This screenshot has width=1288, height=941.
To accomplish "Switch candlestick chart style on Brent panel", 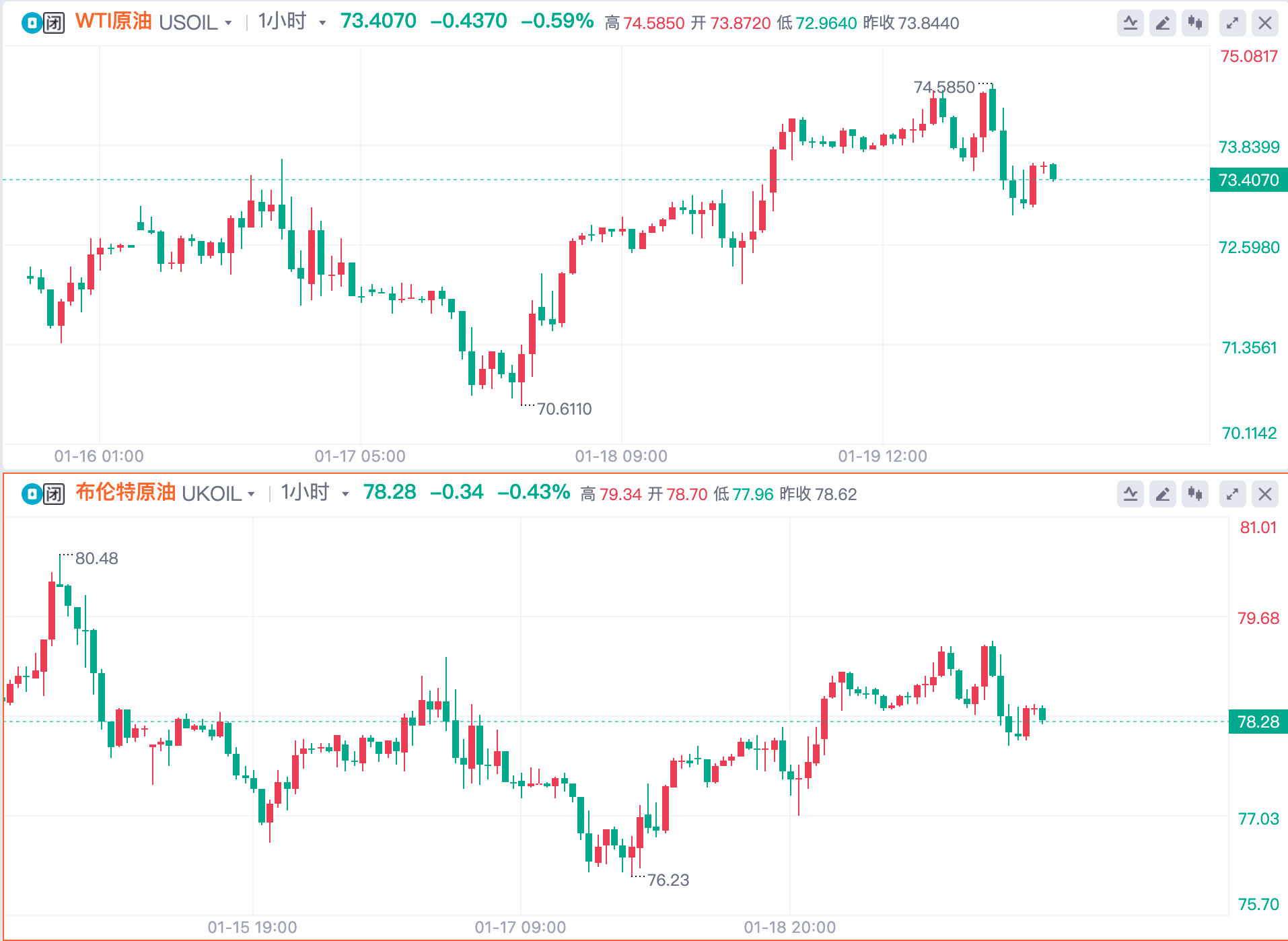I will [x=1195, y=495].
